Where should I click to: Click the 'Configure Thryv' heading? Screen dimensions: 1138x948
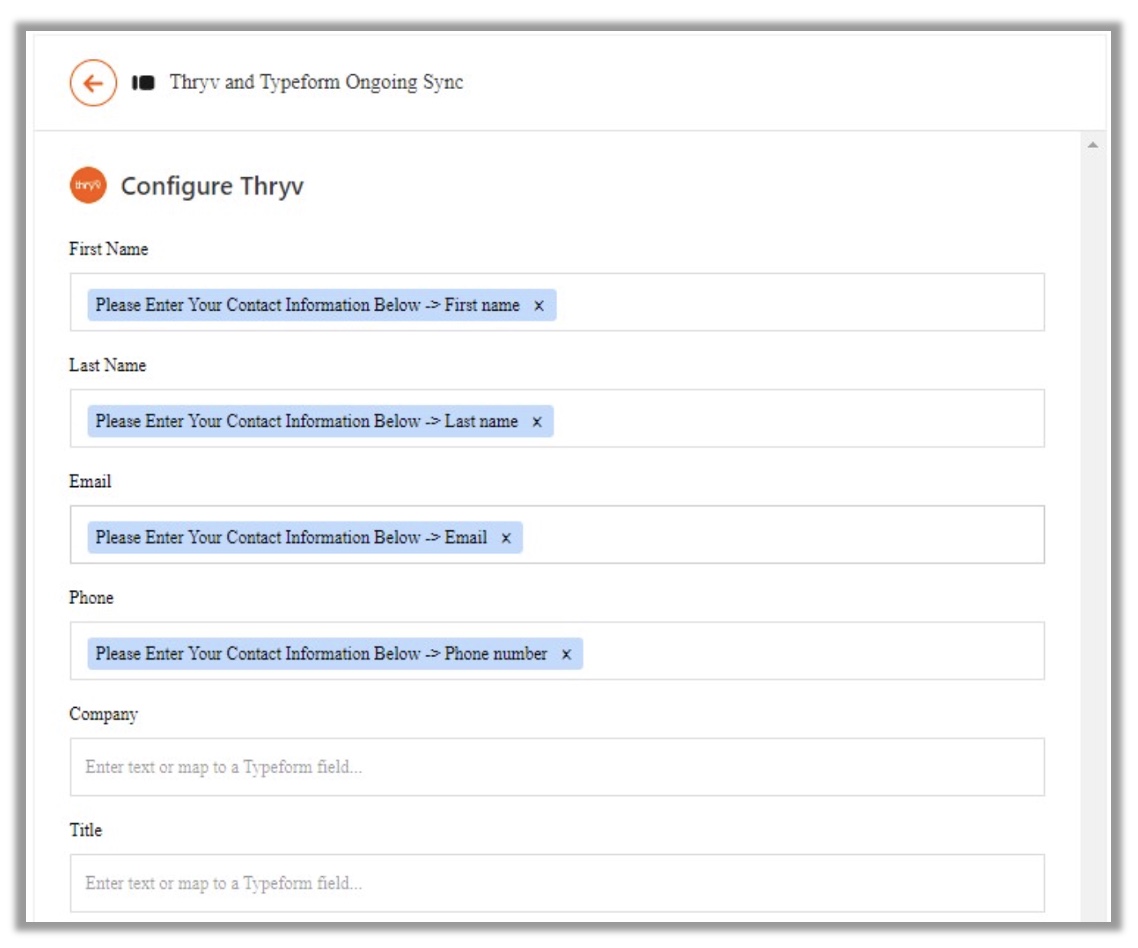pyautogui.click(x=212, y=187)
